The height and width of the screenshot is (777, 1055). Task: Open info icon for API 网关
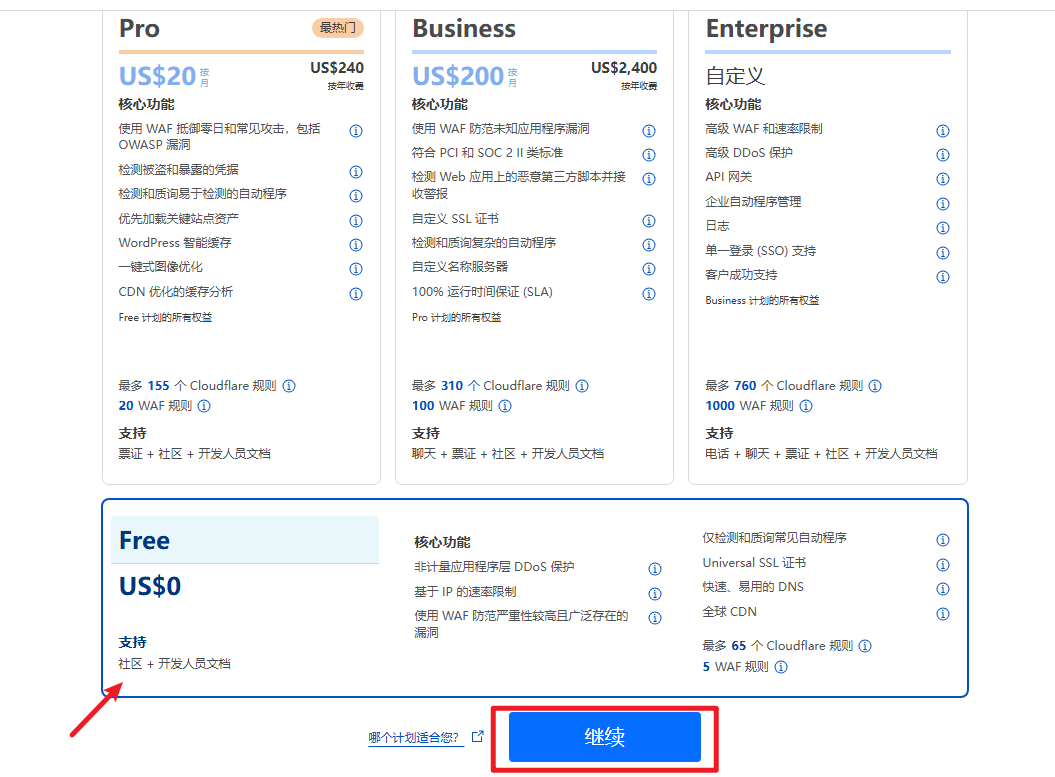point(942,179)
